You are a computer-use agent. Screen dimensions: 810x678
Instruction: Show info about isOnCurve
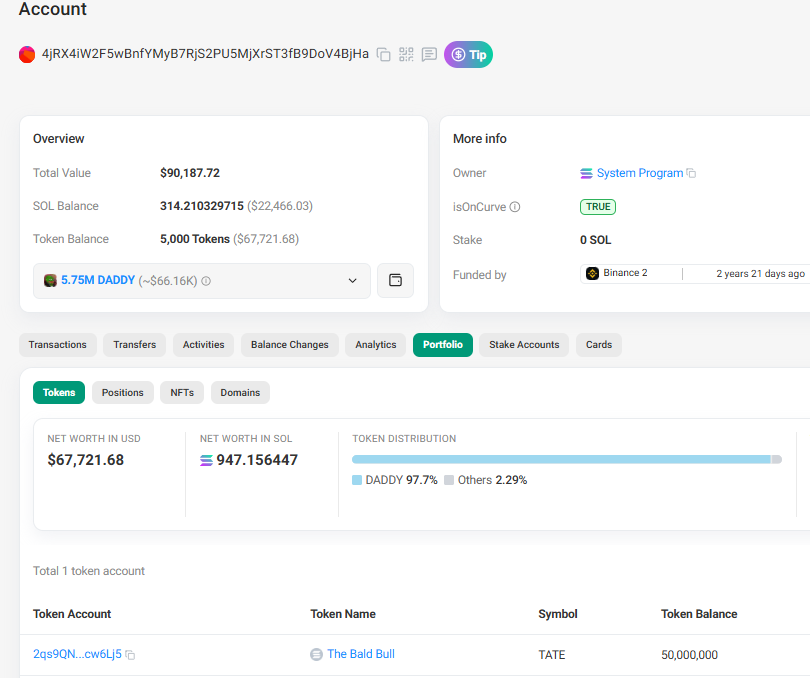pyautogui.click(x=515, y=207)
